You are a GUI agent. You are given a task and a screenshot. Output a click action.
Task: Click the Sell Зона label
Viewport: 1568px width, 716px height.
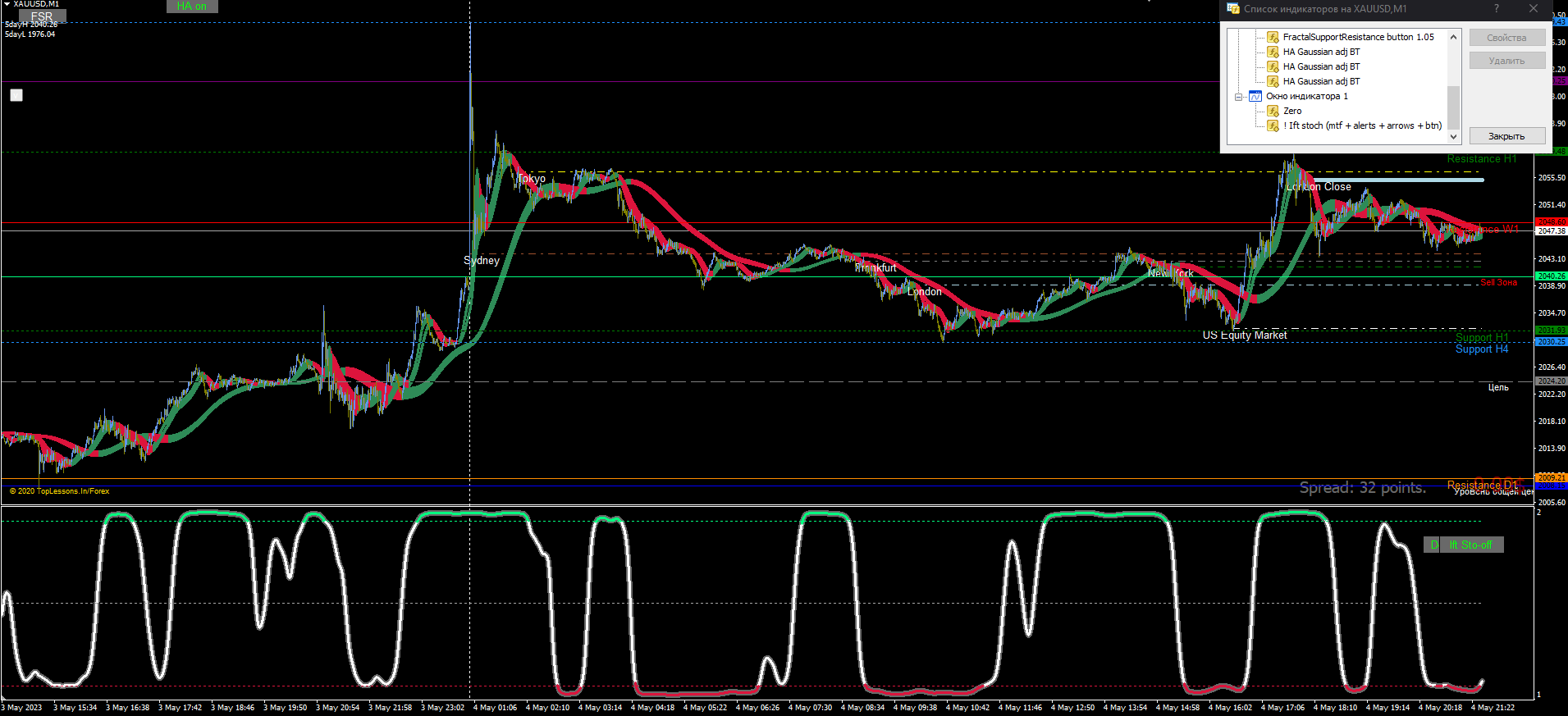(1499, 282)
